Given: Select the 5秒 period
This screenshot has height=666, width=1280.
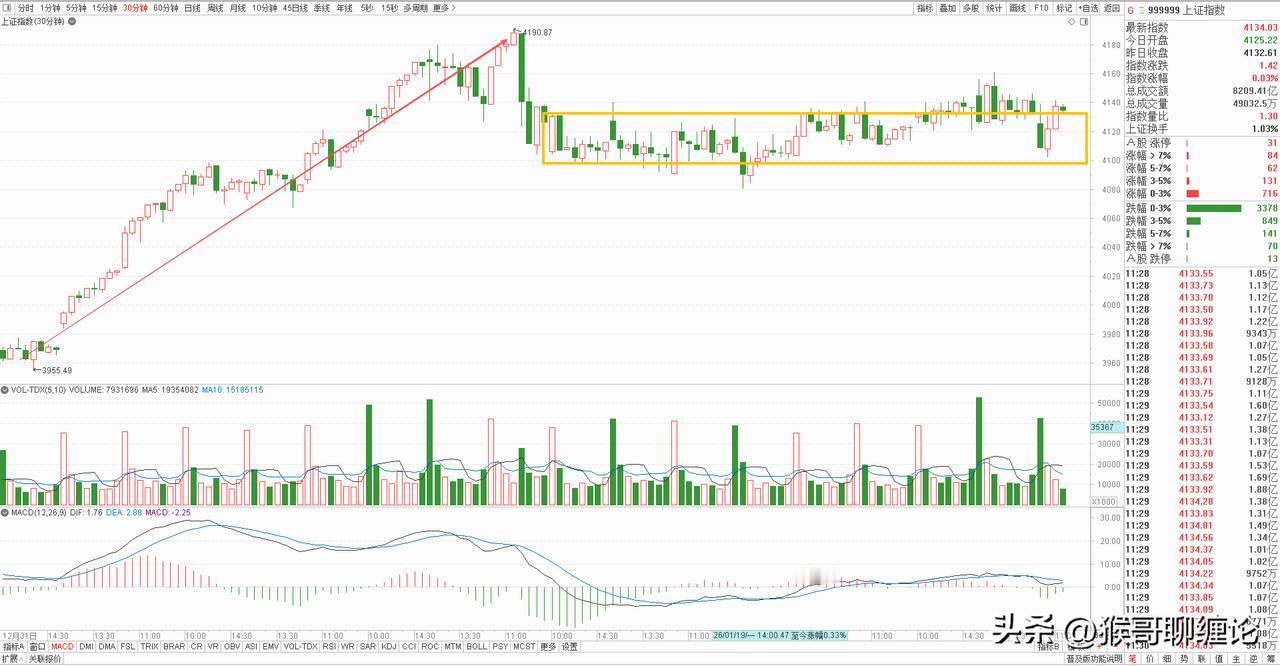Looking at the screenshot, I should tap(367, 8).
